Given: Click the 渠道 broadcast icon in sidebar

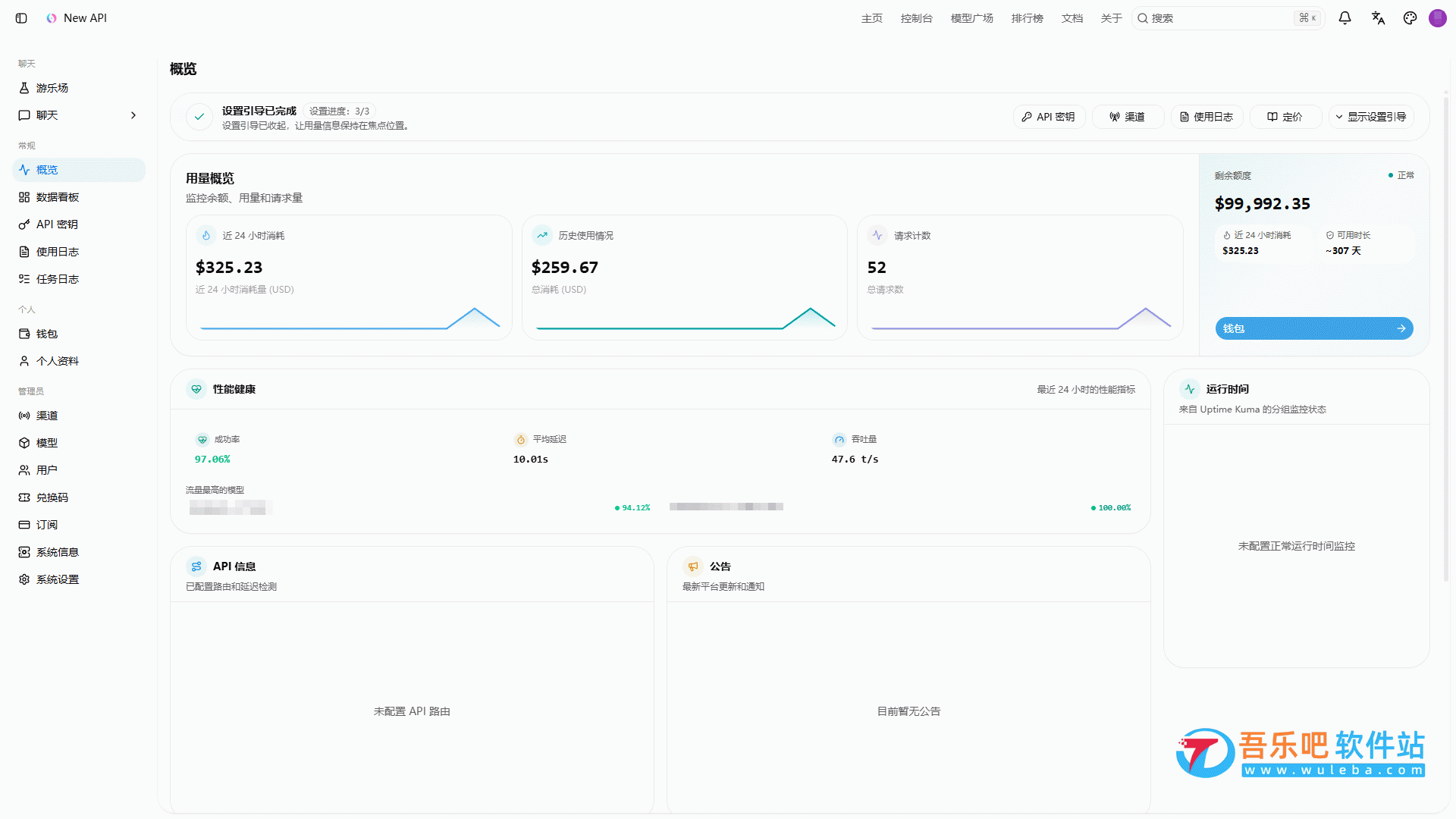Looking at the screenshot, I should (x=24, y=416).
